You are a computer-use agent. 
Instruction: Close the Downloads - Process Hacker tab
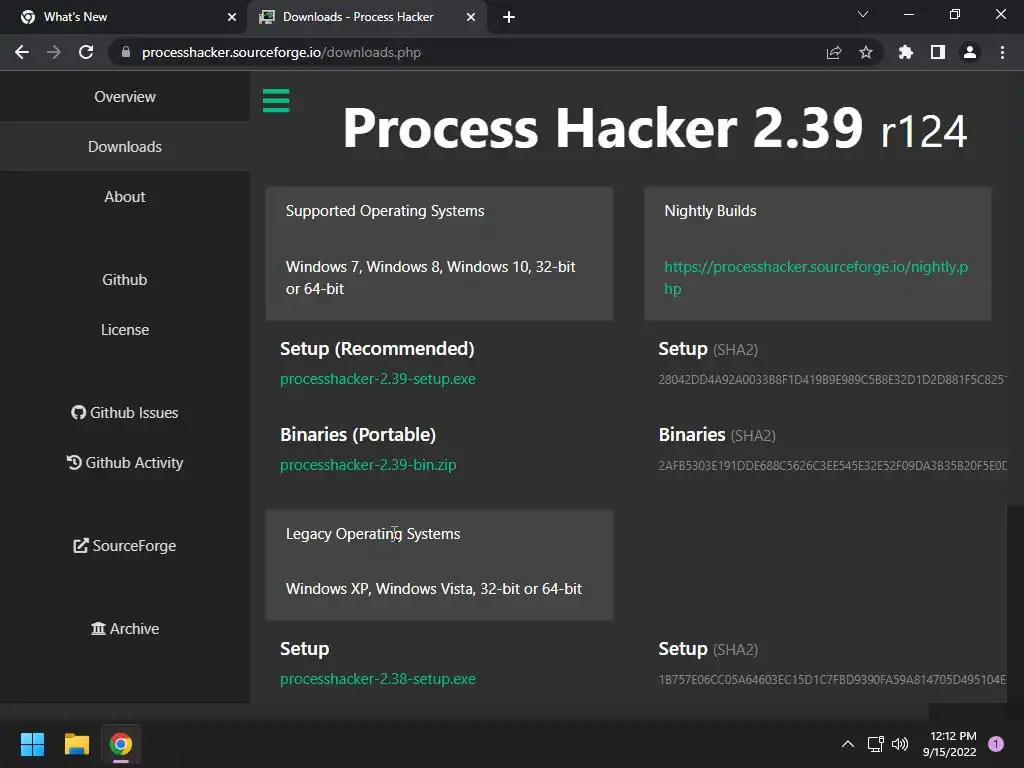471,17
